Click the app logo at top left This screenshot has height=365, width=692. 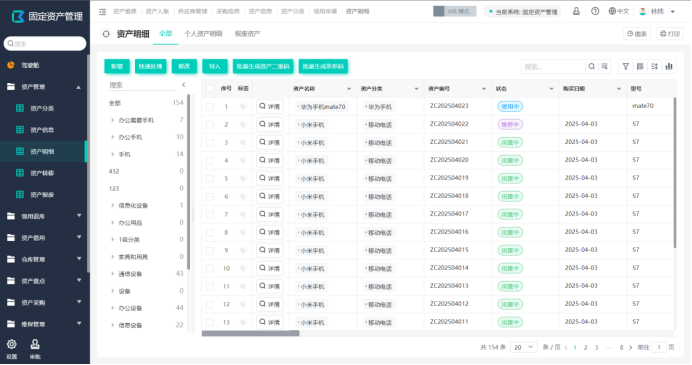tap(18, 17)
